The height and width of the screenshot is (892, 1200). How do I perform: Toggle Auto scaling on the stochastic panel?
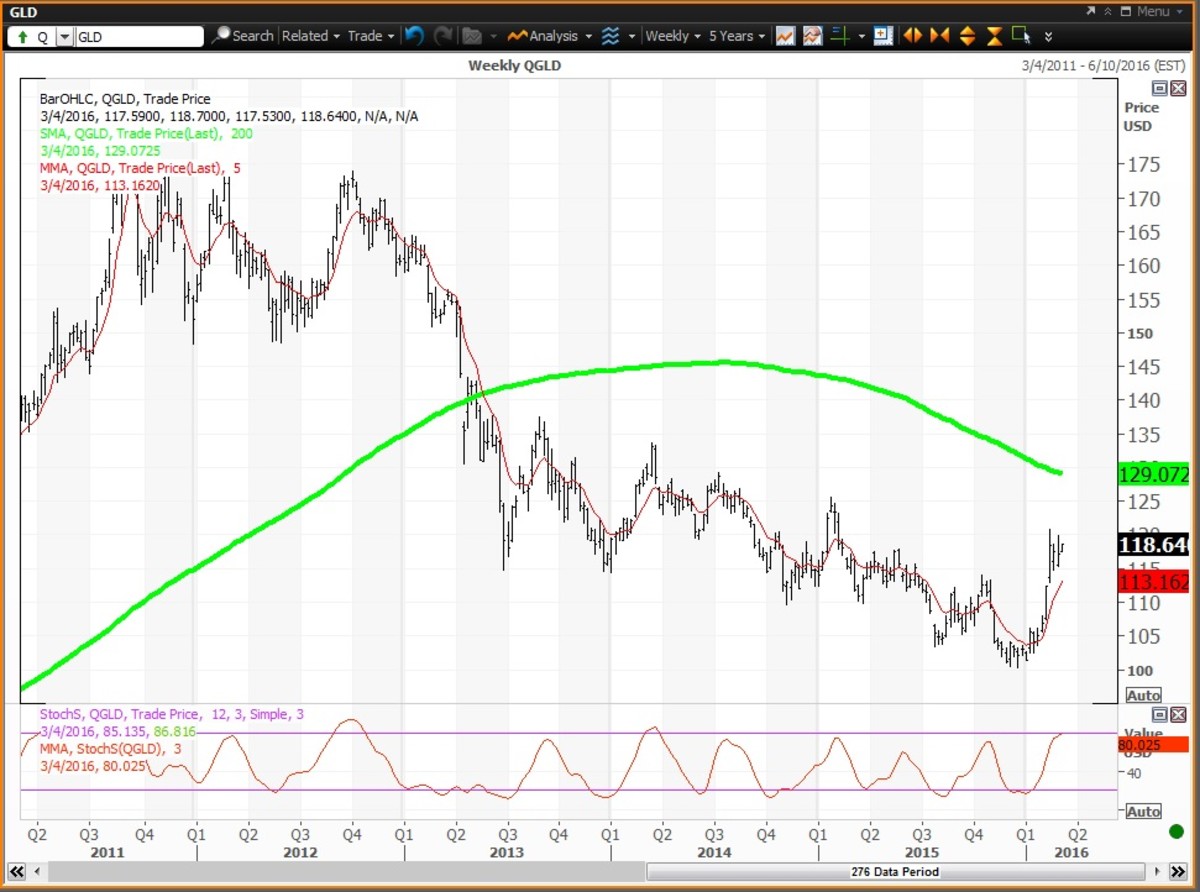pos(1143,811)
